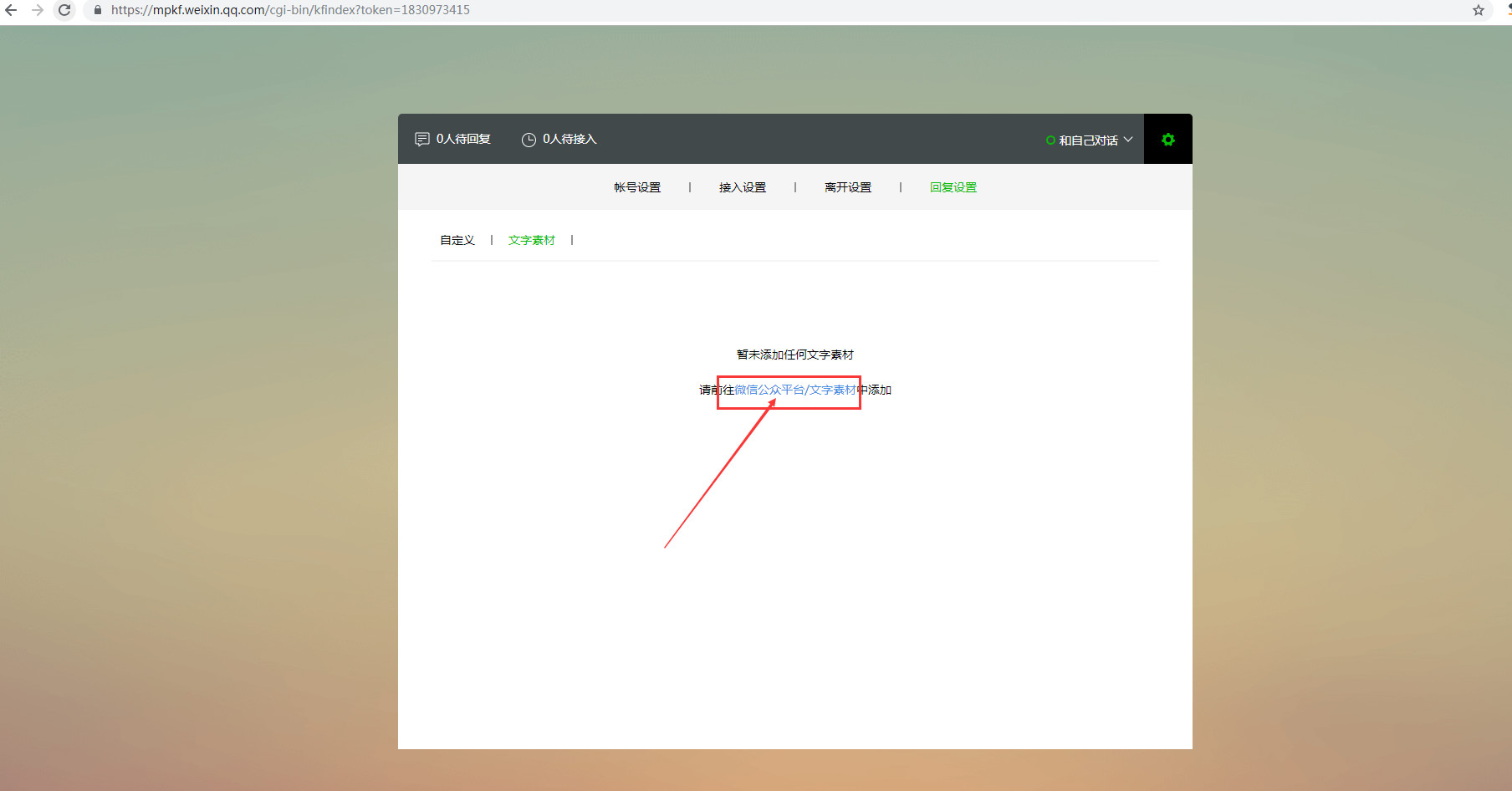Viewport: 1512px width, 791px height.
Task: Reload the page with refresh icon
Action: 64,10
